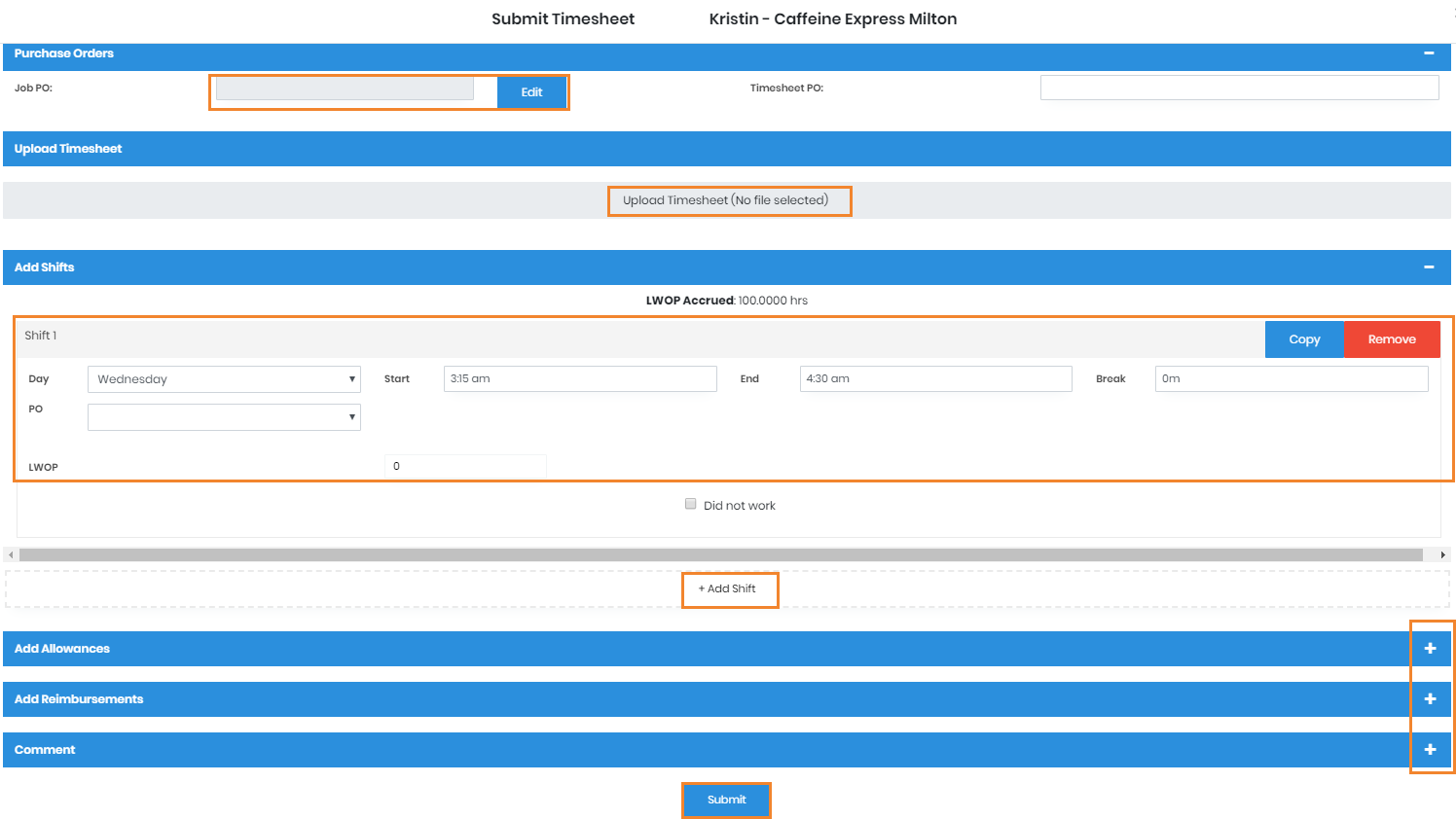Viewport: 1456px width, 819px height.
Task: Collapse the Purchase Orders section minus icon
Action: pyautogui.click(x=1429, y=53)
